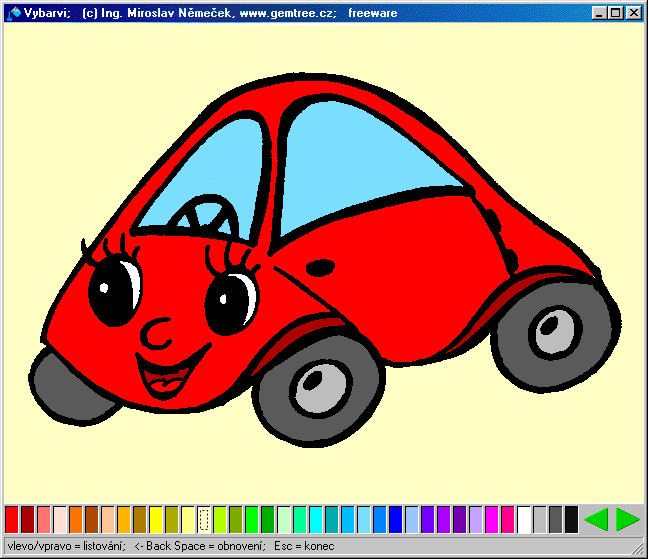Screen dimensions: 648x559
Task: Click the green left arrow for previous picture
Action: (595, 519)
